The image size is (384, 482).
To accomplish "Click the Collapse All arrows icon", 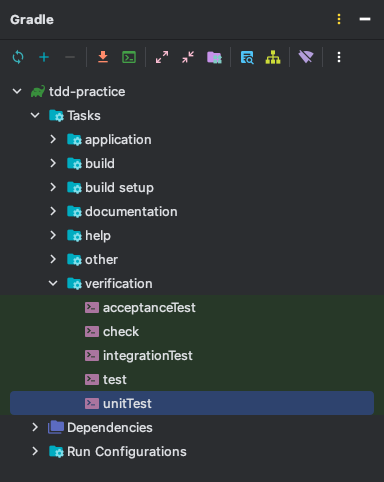I will tap(188, 57).
